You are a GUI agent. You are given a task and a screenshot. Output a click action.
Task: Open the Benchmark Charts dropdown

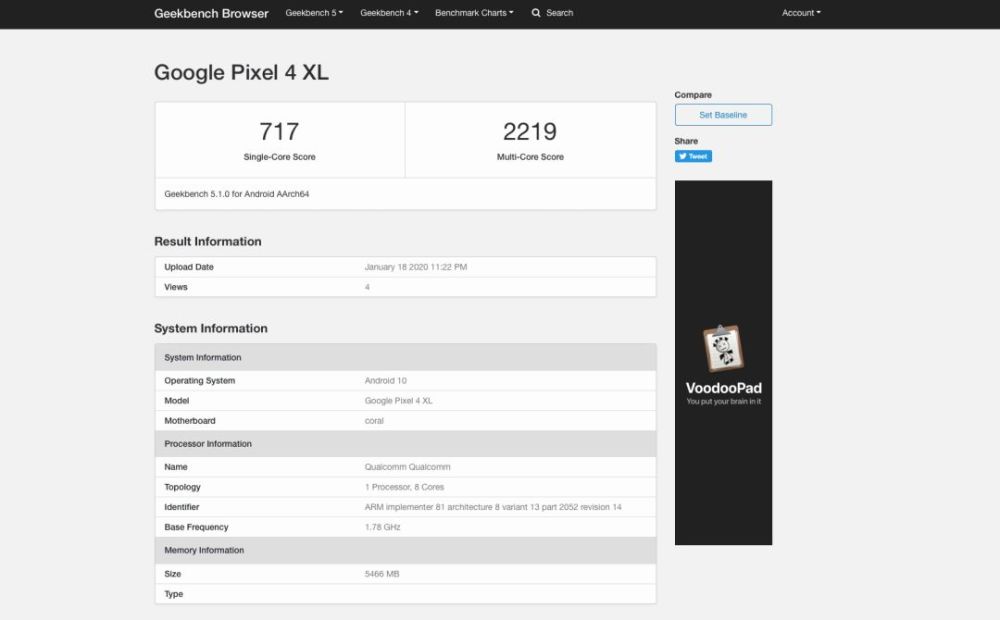(474, 13)
